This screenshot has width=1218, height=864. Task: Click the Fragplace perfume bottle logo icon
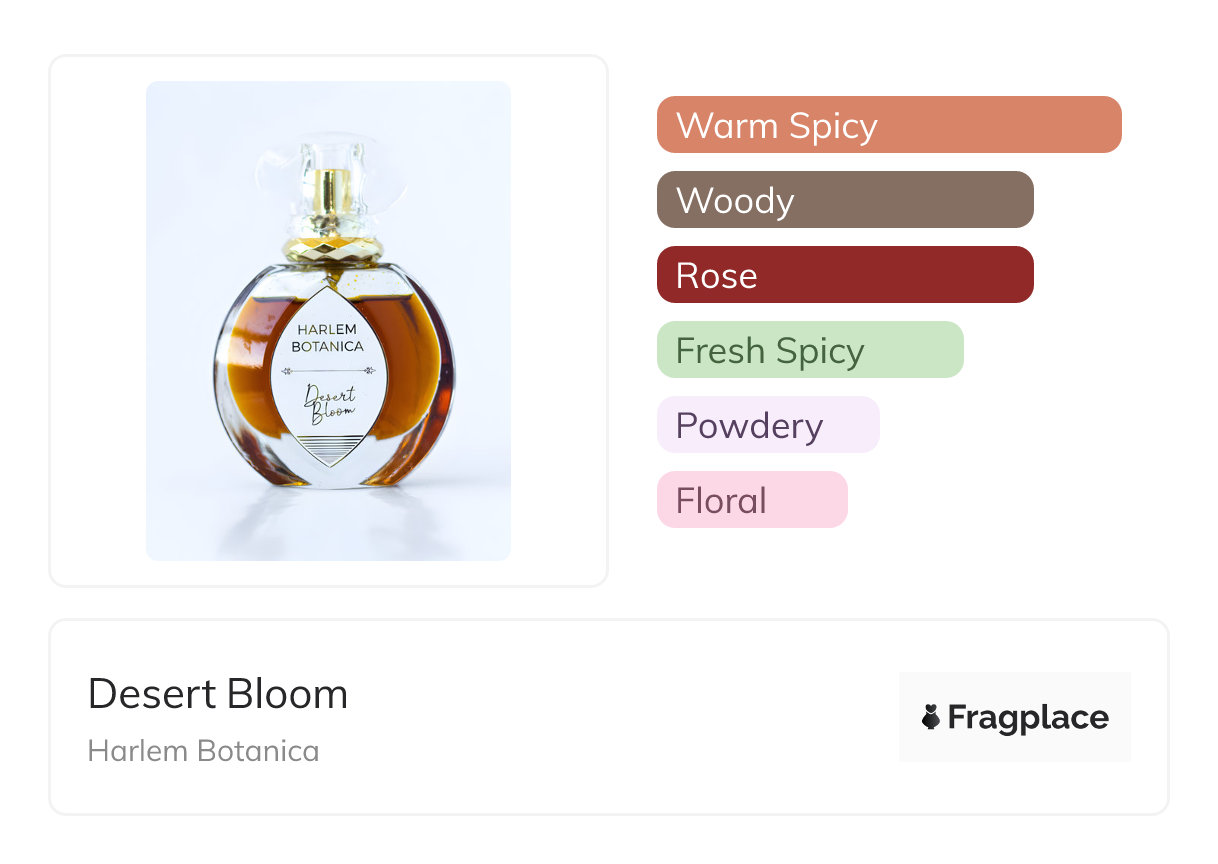931,717
